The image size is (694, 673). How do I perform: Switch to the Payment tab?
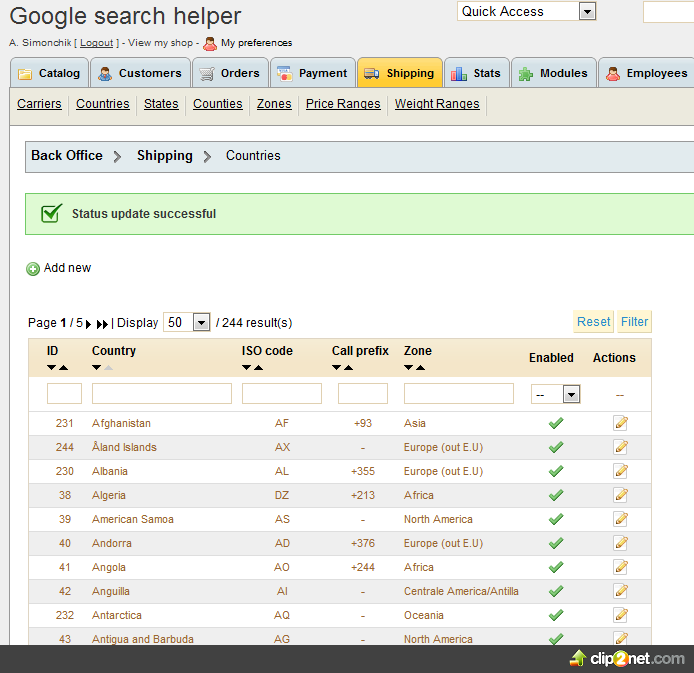click(x=313, y=73)
